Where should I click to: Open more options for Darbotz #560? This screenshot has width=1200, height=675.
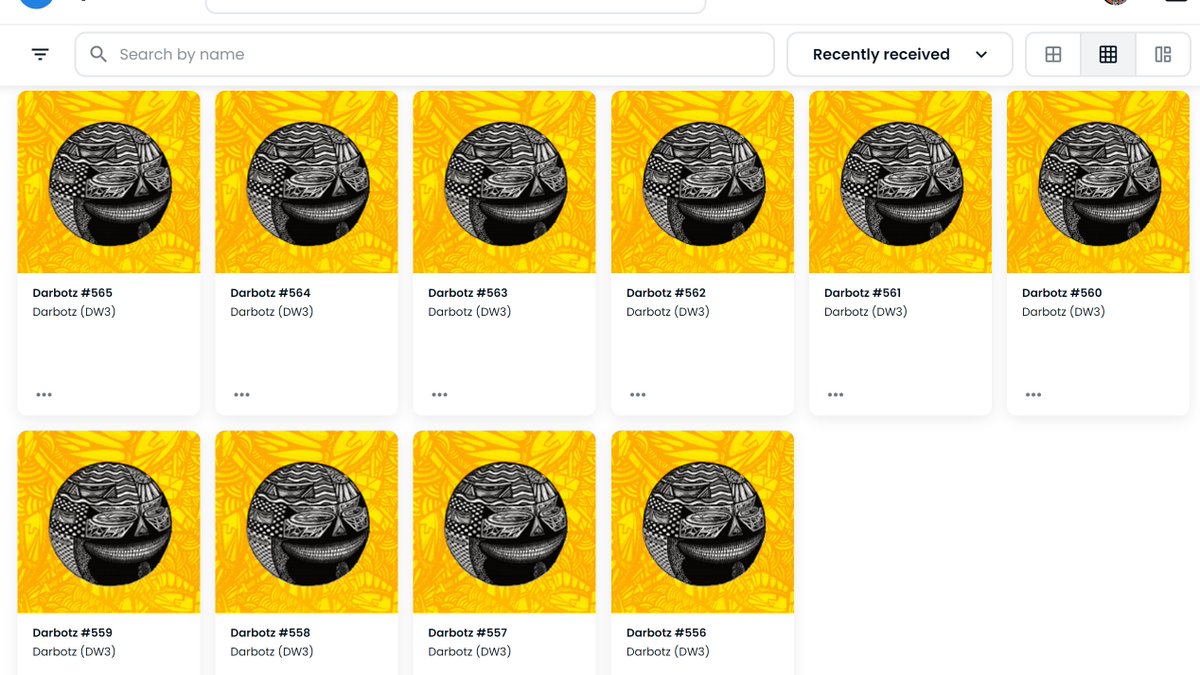pos(1033,395)
